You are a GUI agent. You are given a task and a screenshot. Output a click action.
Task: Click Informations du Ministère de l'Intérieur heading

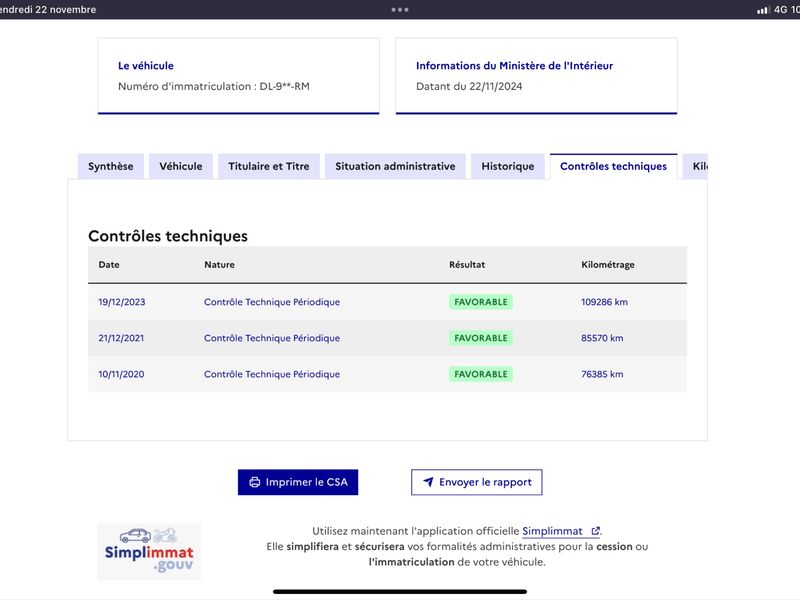click(x=514, y=66)
